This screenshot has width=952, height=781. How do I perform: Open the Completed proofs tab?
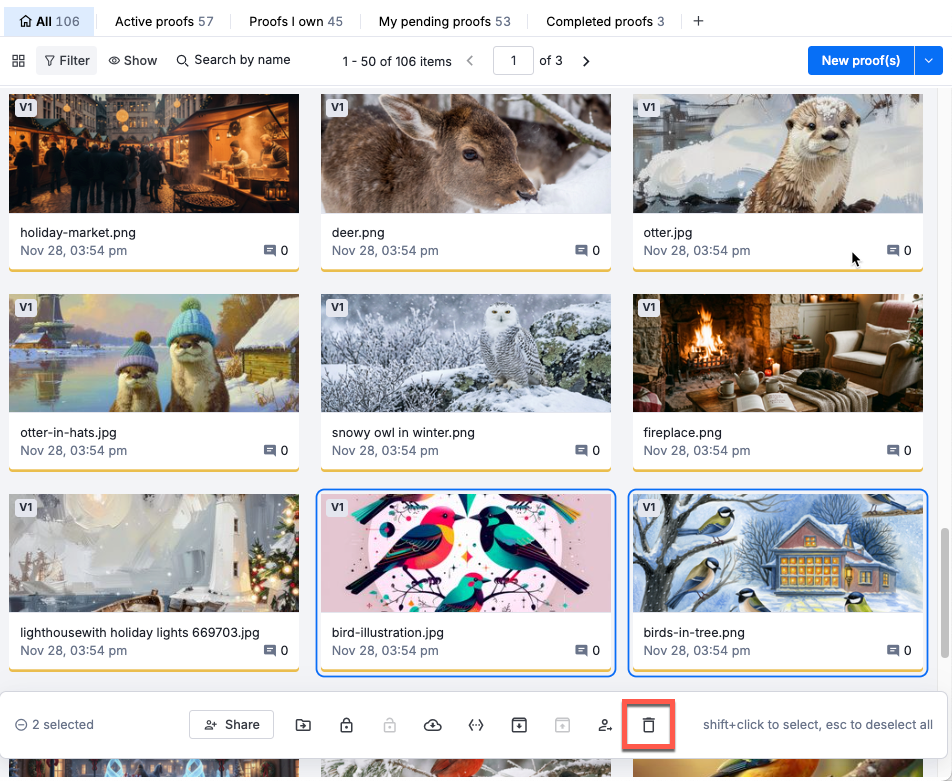[x=605, y=21]
